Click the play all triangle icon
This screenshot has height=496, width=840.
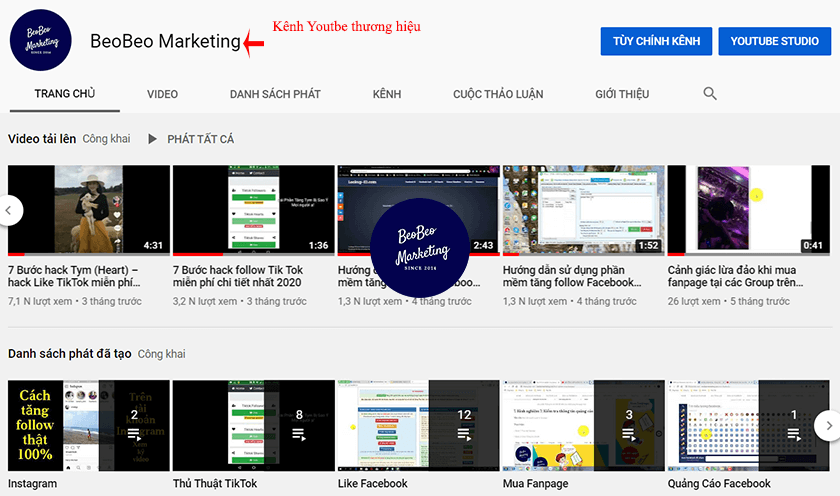pos(153,139)
